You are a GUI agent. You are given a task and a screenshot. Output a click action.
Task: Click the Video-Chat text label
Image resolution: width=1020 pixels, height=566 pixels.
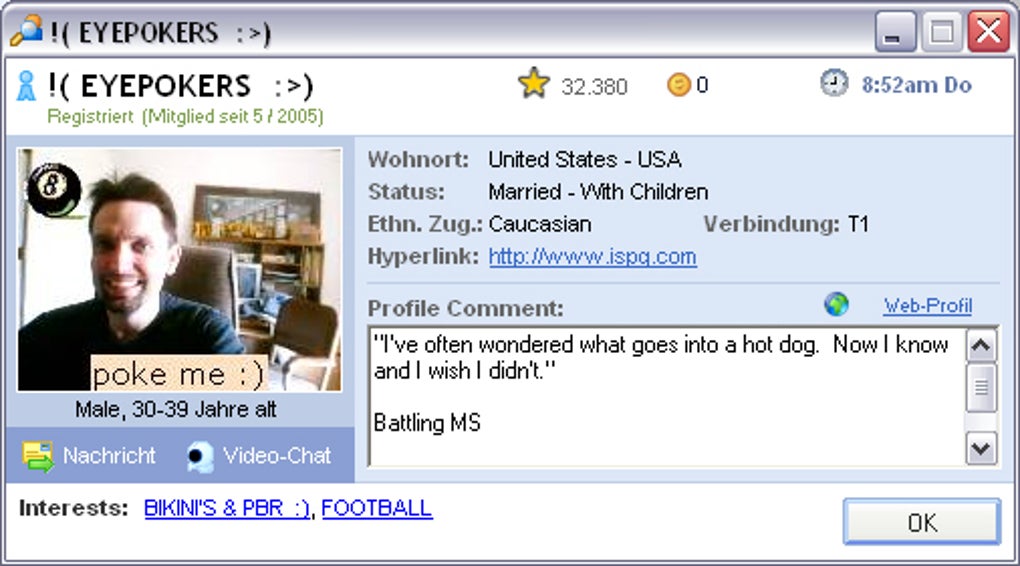(277, 455)
